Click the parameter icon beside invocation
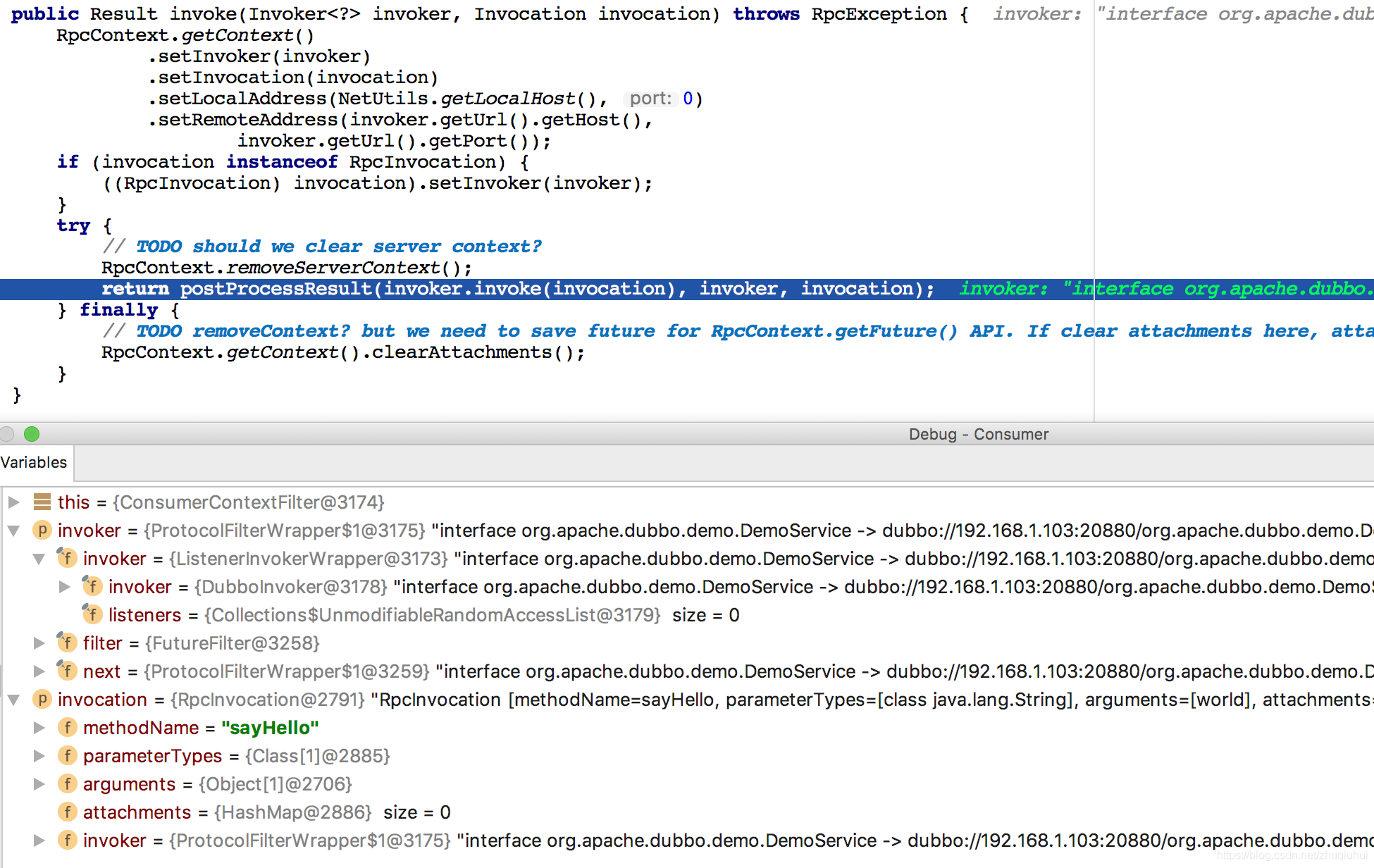 [x=42, y=700]
